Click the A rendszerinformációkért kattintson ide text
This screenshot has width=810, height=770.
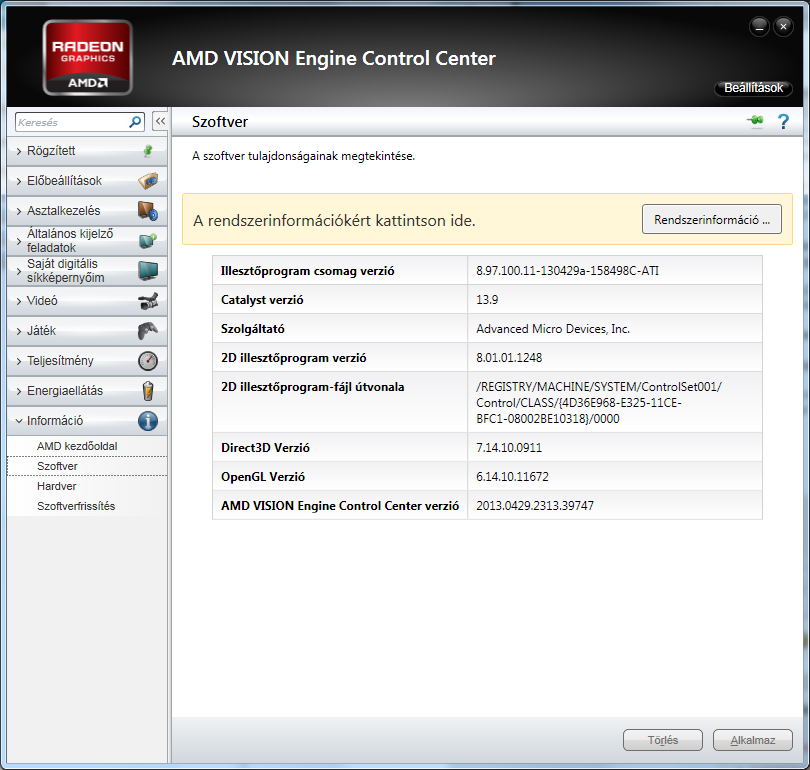[334, 221]
